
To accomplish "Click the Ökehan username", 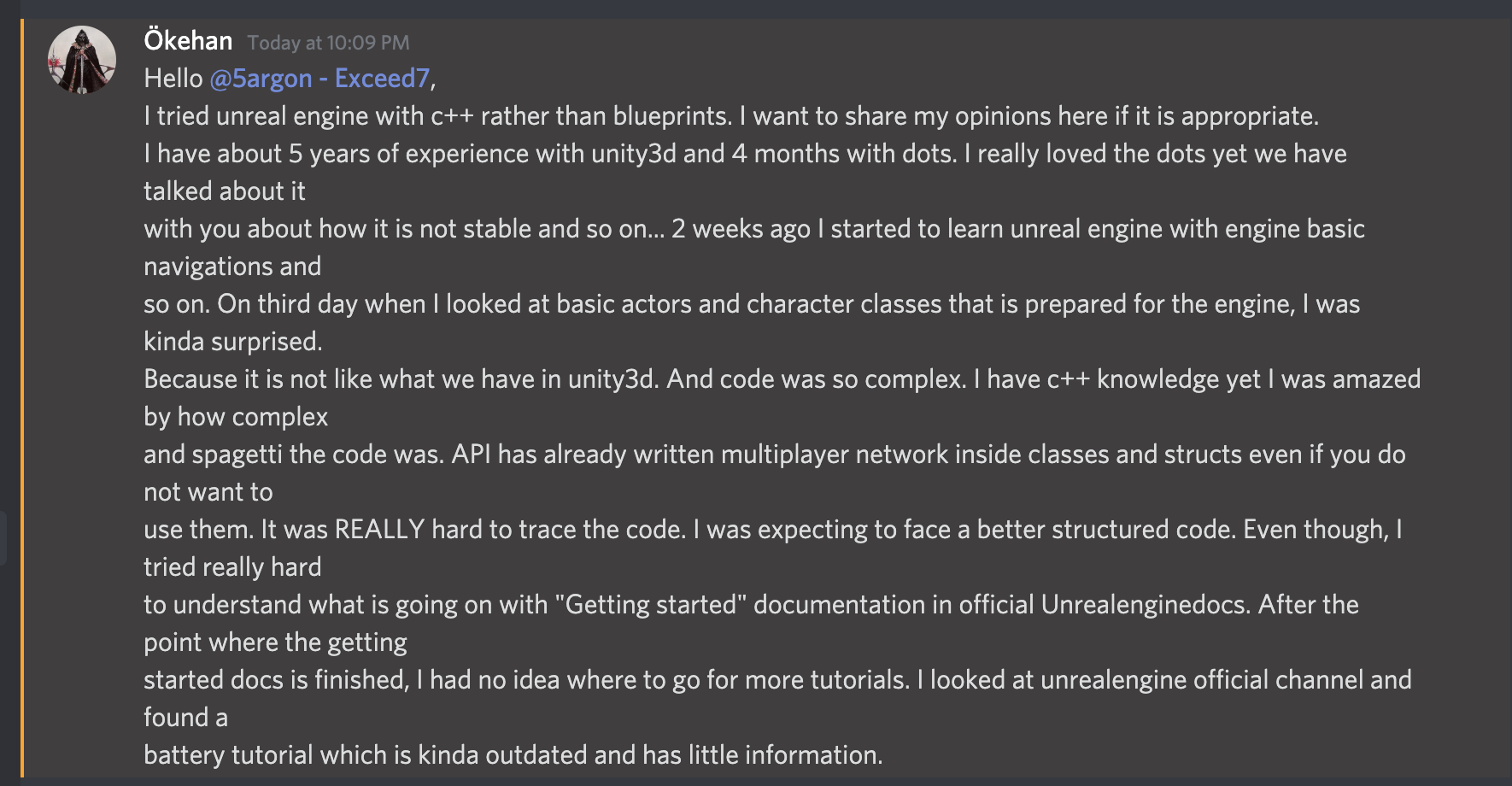I will click(x=188, y=40).
